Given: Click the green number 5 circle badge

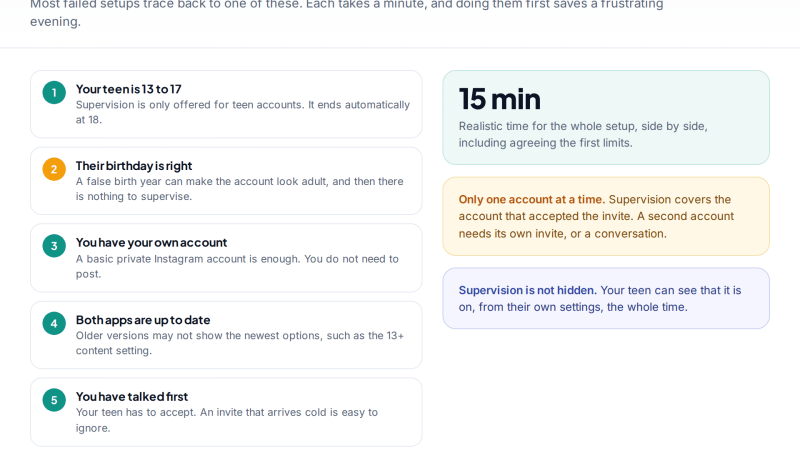Looking at the screenshot, I should [x=54, y=400].
